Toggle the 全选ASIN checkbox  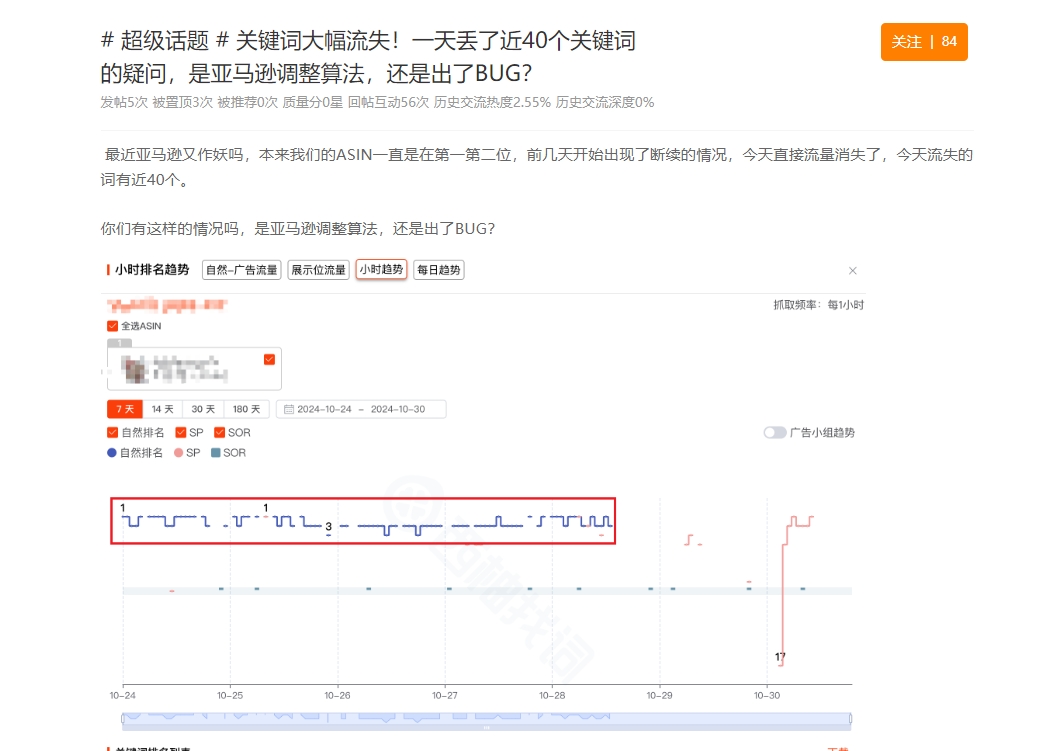click(112, 326)
